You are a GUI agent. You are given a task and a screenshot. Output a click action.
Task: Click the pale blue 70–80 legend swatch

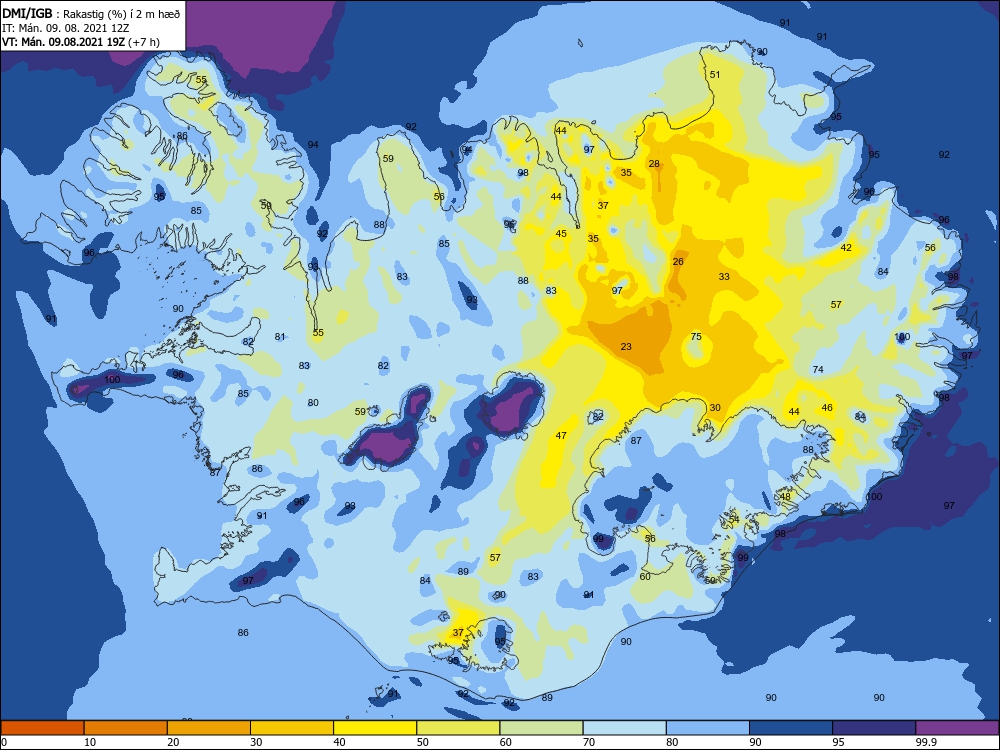coord(624,728)
